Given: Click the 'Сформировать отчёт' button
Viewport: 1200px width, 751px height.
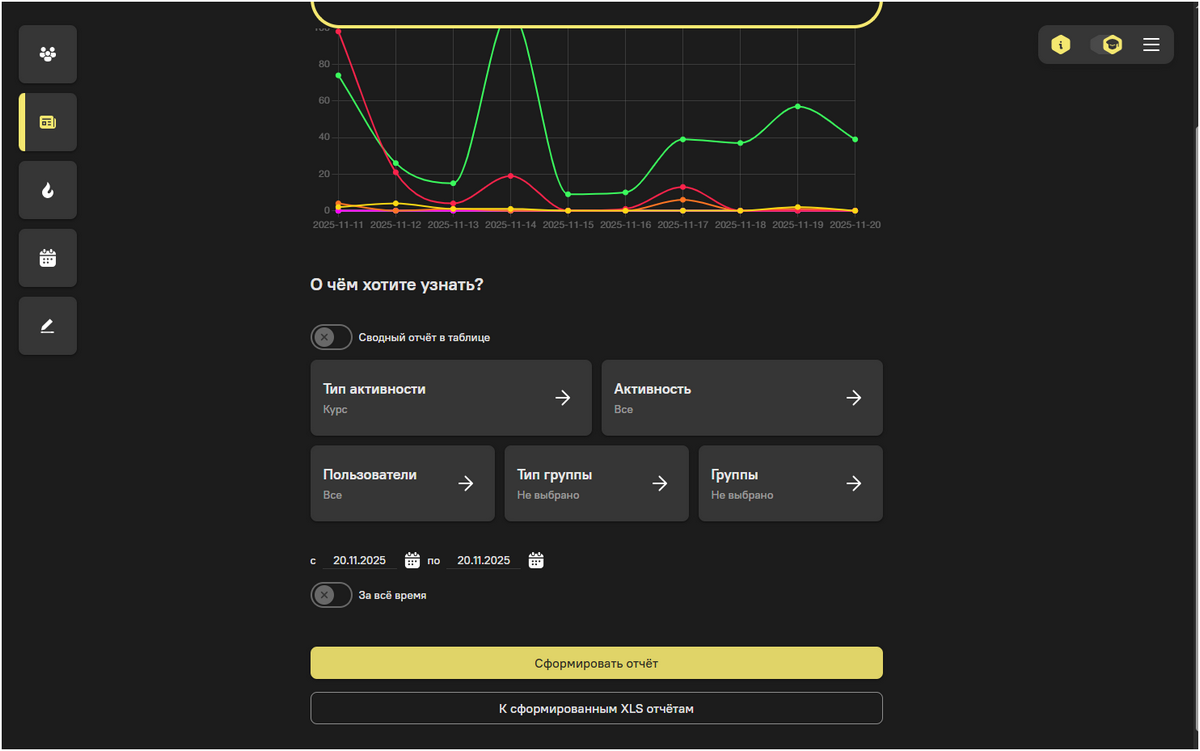Looking at the screenshot, I should coord(596,662).
